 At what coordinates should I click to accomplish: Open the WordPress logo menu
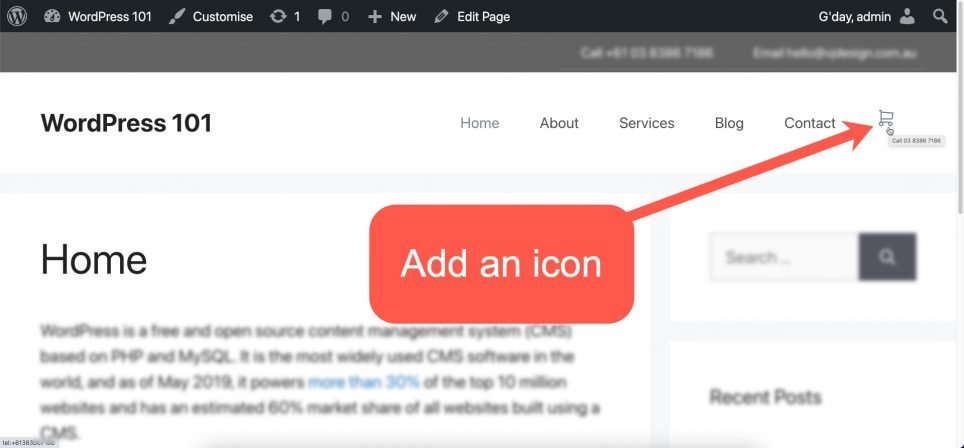17,16
